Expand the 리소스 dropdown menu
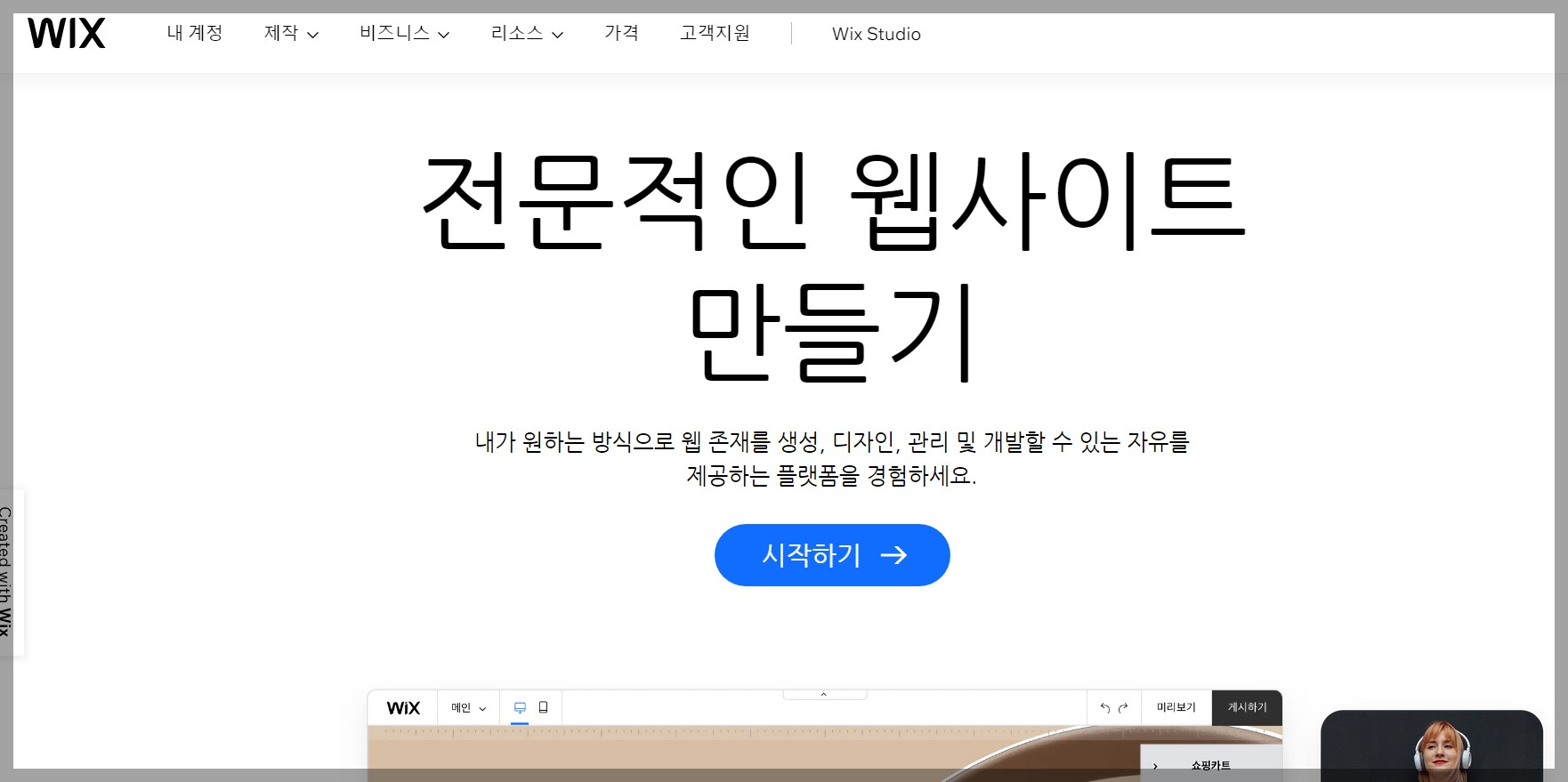1568x782 pixels. [x=527, y=34]
